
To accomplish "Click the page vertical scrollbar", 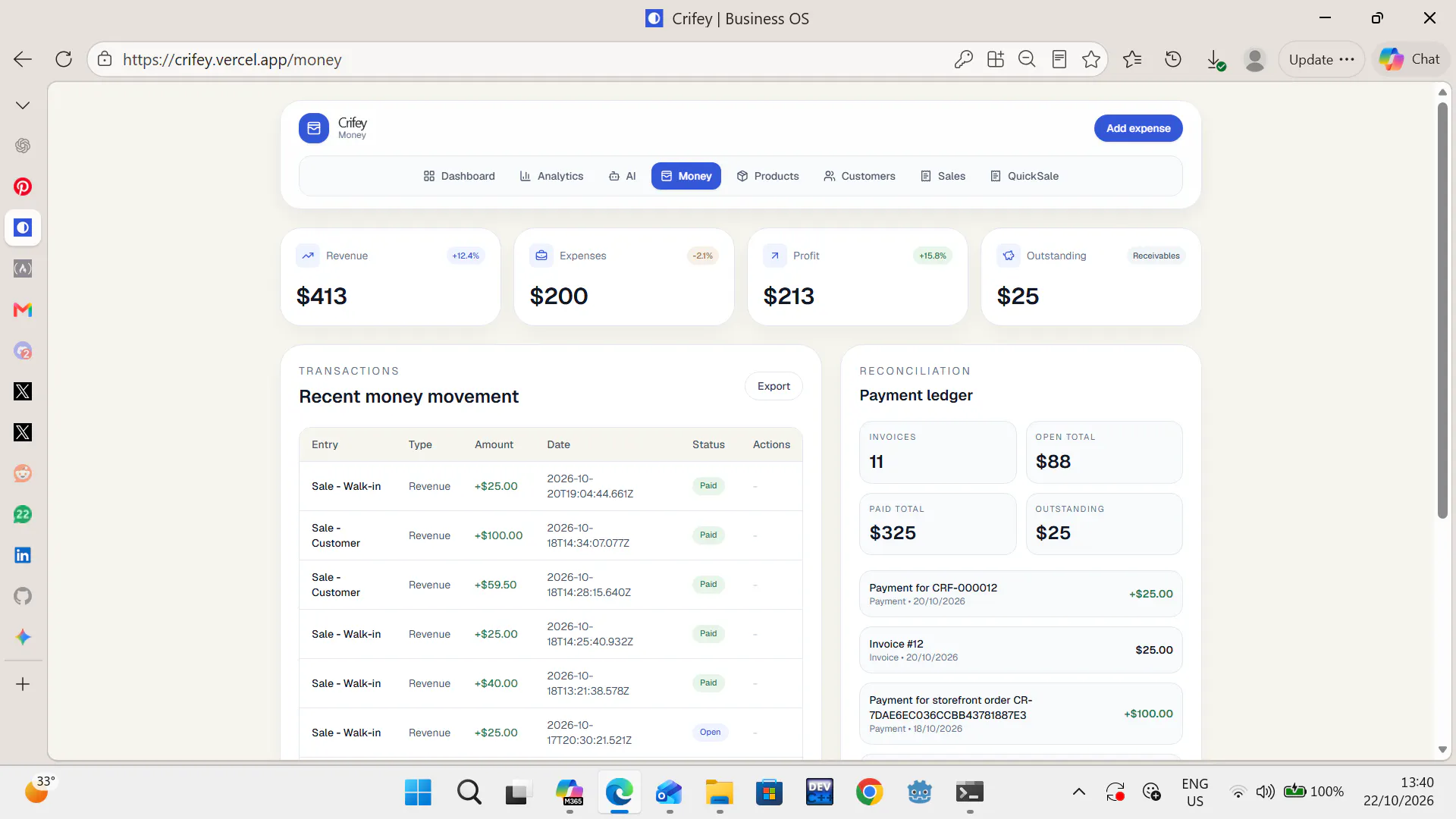I will [1442, 311].
